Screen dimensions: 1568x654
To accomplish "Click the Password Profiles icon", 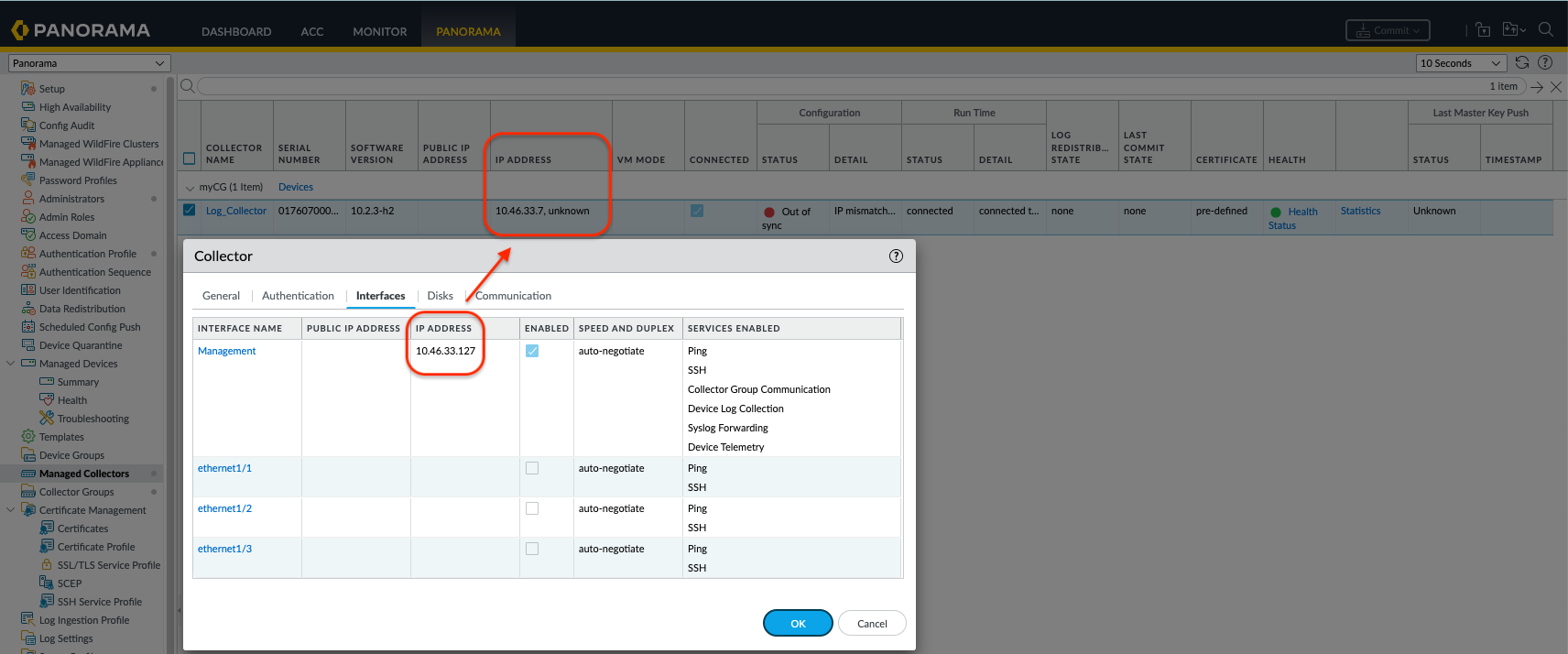I will tap(27, 180).
